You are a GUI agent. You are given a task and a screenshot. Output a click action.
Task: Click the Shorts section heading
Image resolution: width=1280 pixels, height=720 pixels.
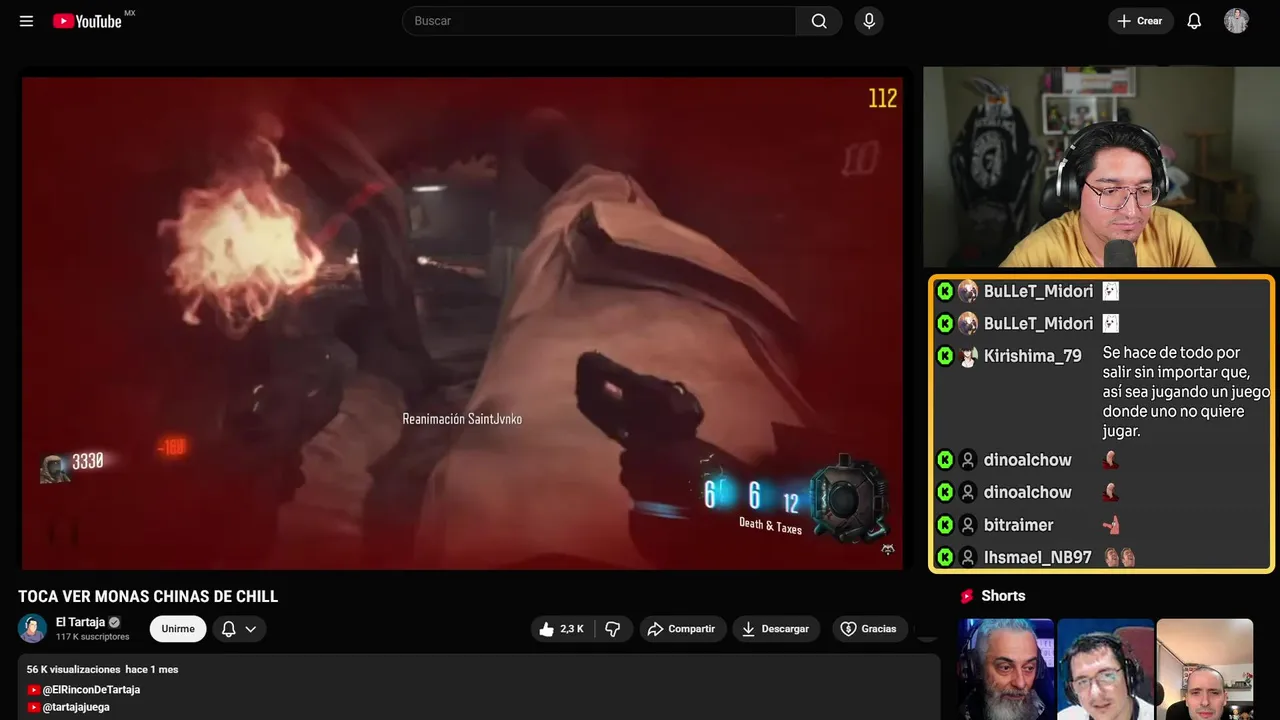(1003, 596)
